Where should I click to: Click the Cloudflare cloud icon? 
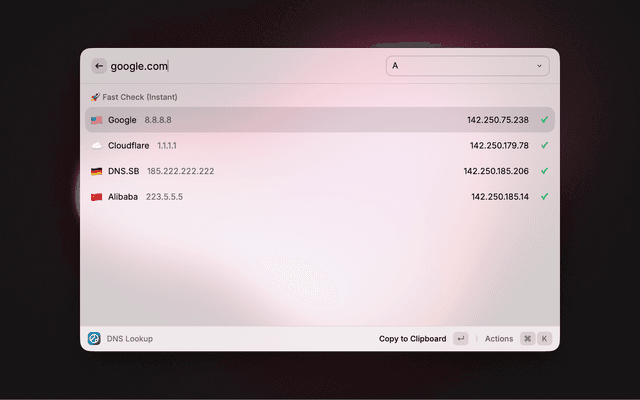coord(96,146)
